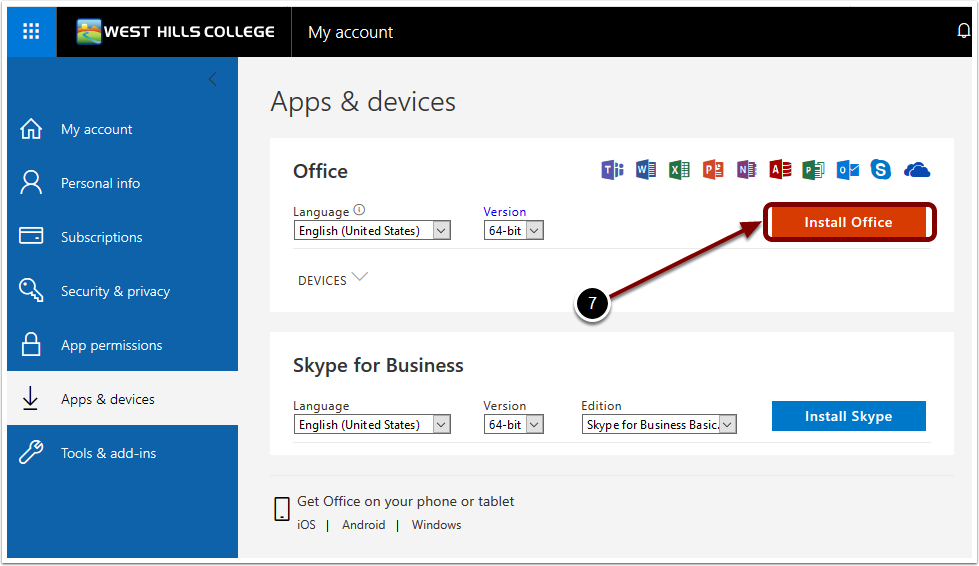Click the wrench icon for Tools & add-ins
The image size is (979, 566).
coord(31,452)
